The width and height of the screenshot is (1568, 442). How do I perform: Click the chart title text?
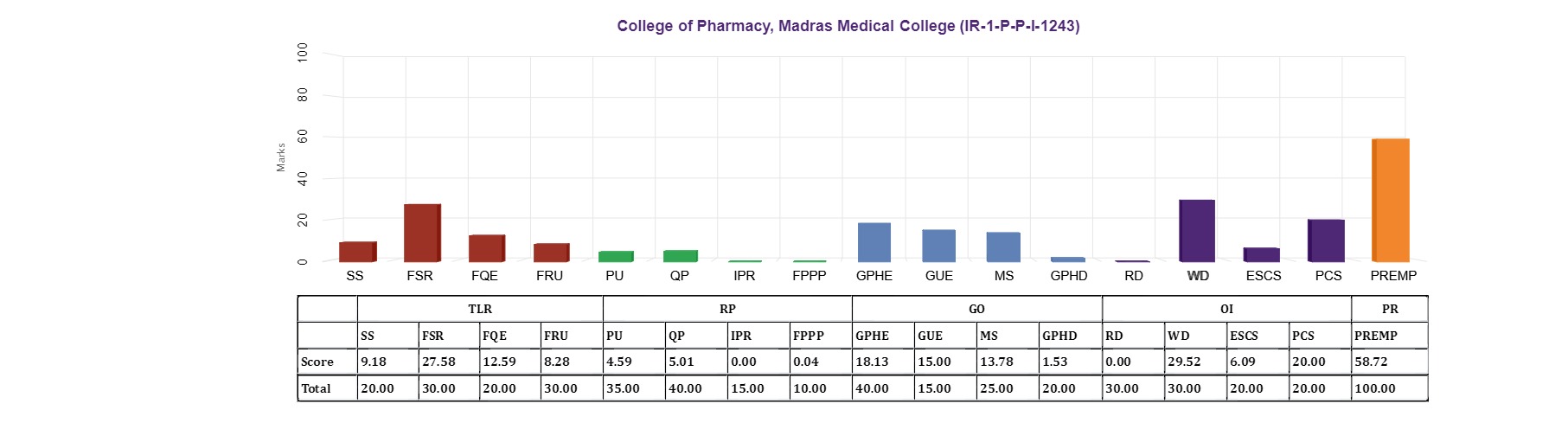pos(848,26)
